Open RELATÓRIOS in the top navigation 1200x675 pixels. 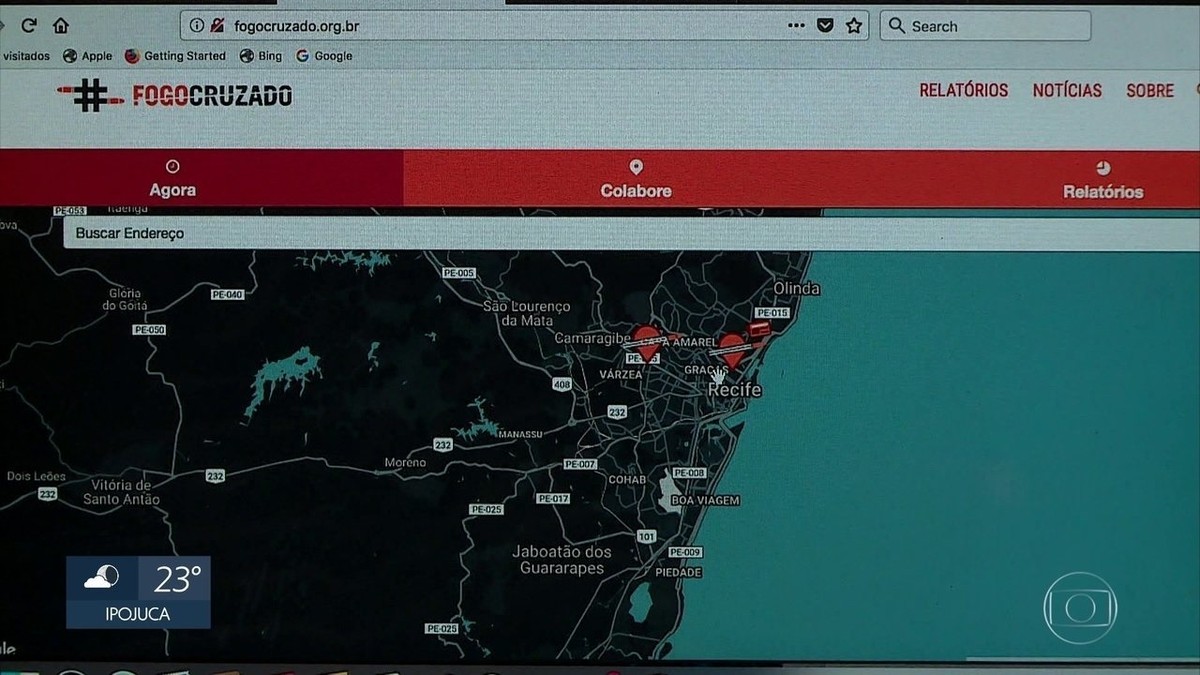click(x=964, y=90)
